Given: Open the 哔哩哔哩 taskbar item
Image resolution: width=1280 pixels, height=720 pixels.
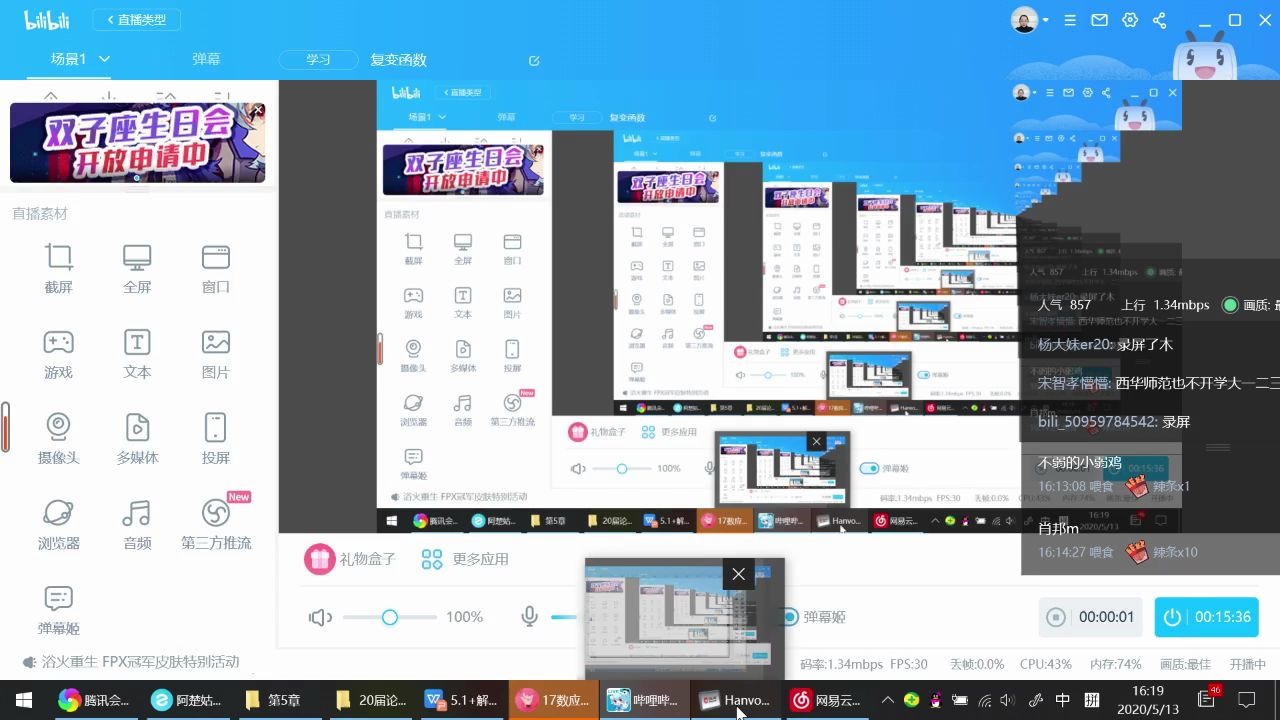Looking at the screenshot, I should [645, 700].
